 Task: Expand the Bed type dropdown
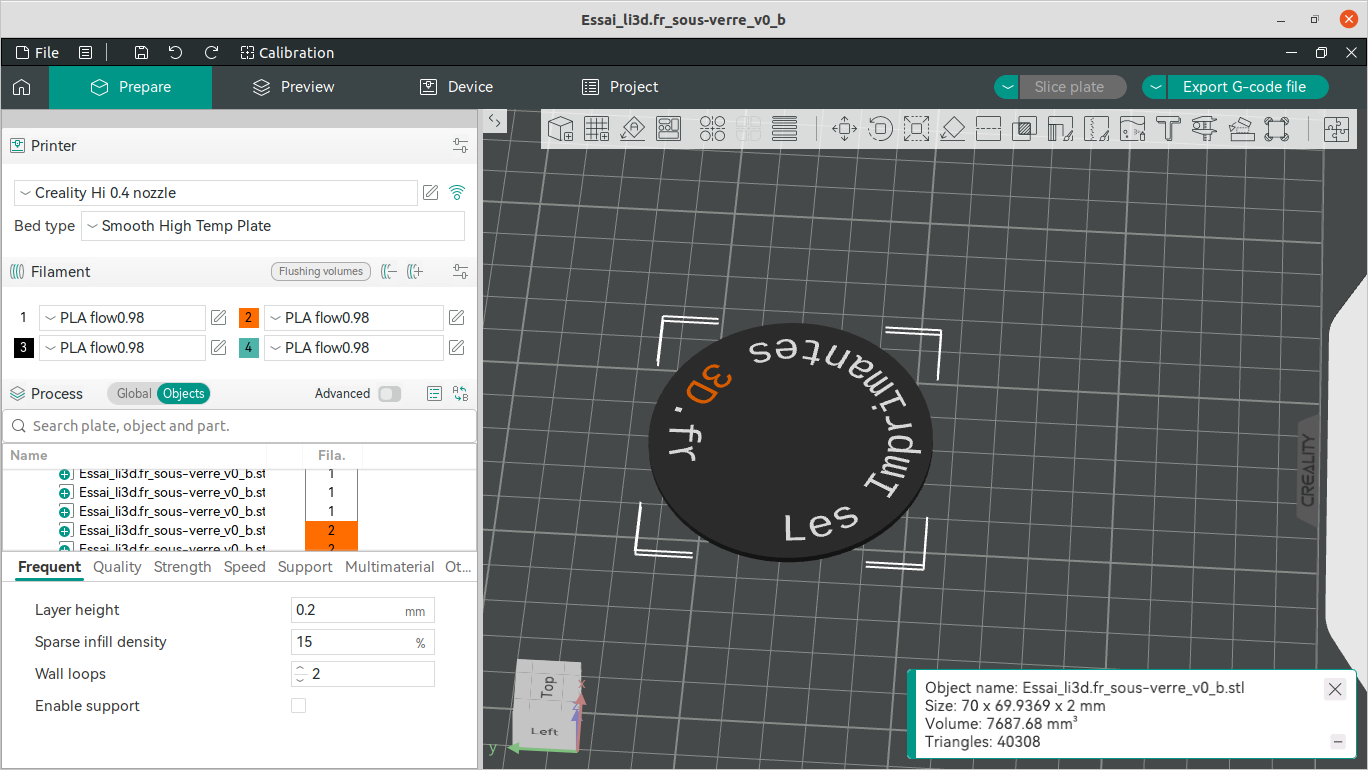(272, 226)
